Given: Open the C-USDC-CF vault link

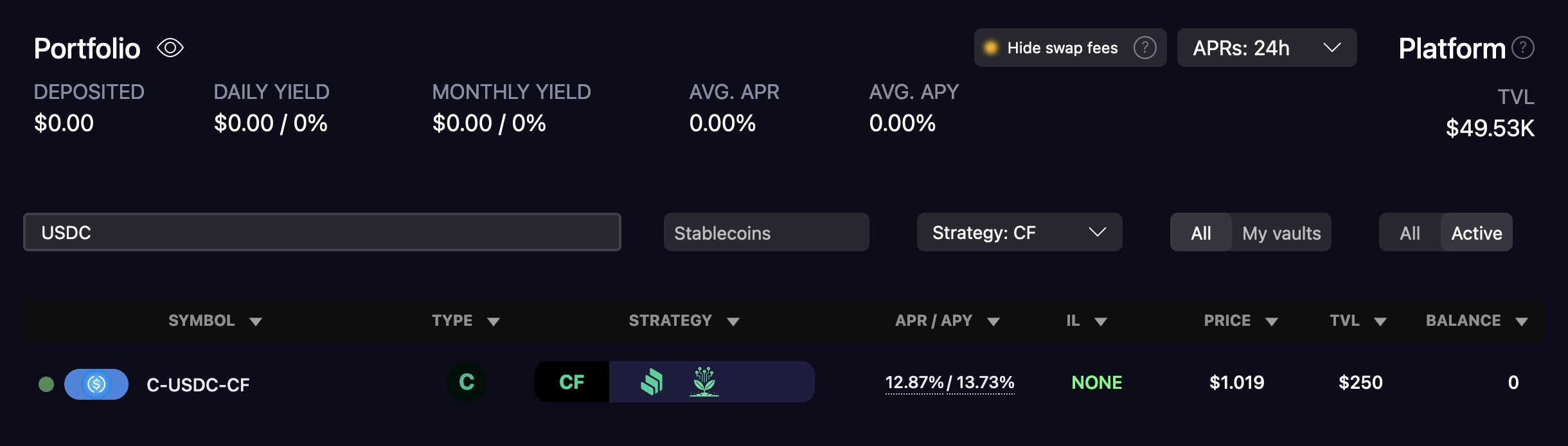Looking at the screenshot, I should pyautogui.click(x=198, y=385).
